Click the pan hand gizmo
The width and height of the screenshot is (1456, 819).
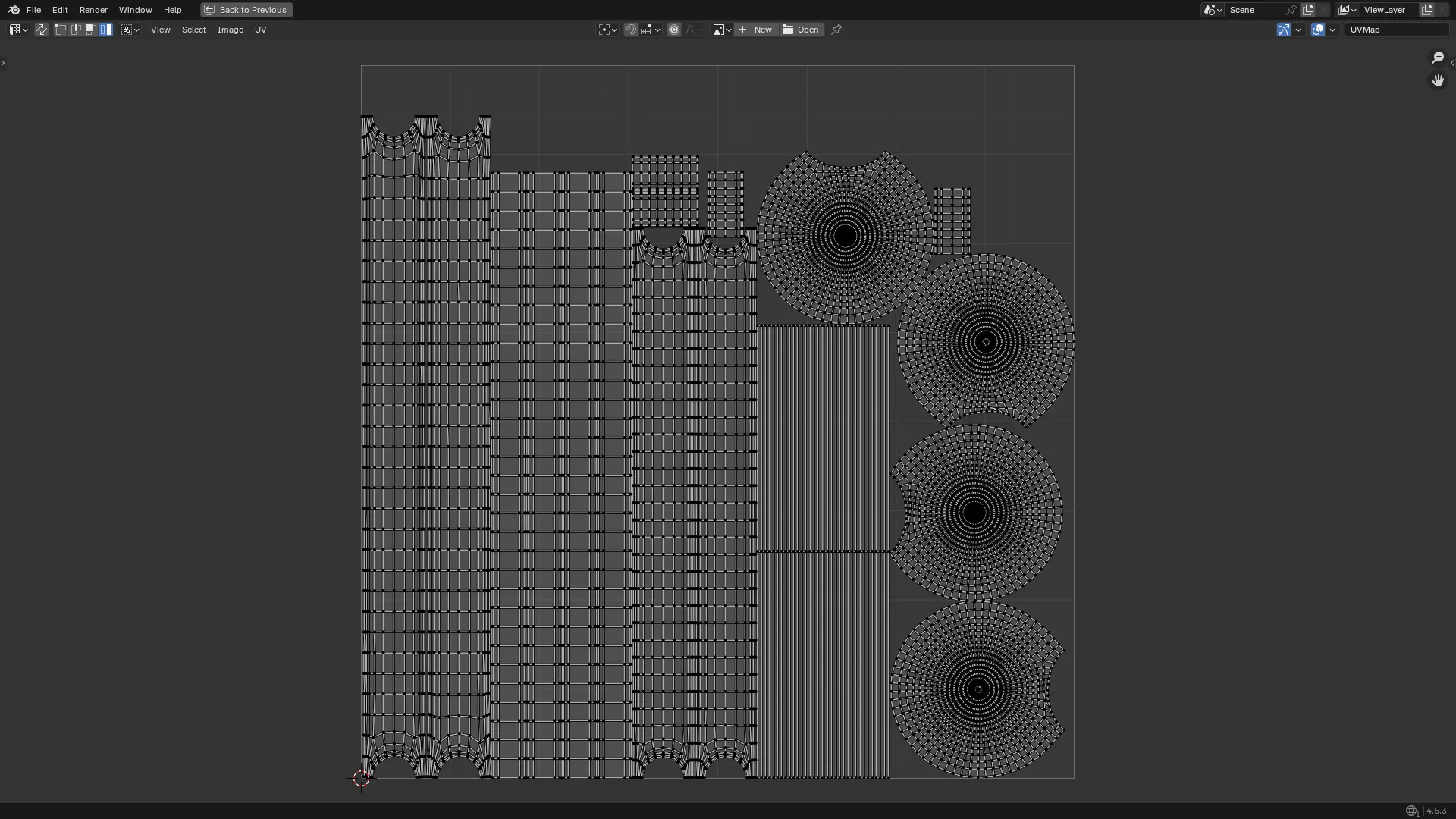pos(1437,80)
